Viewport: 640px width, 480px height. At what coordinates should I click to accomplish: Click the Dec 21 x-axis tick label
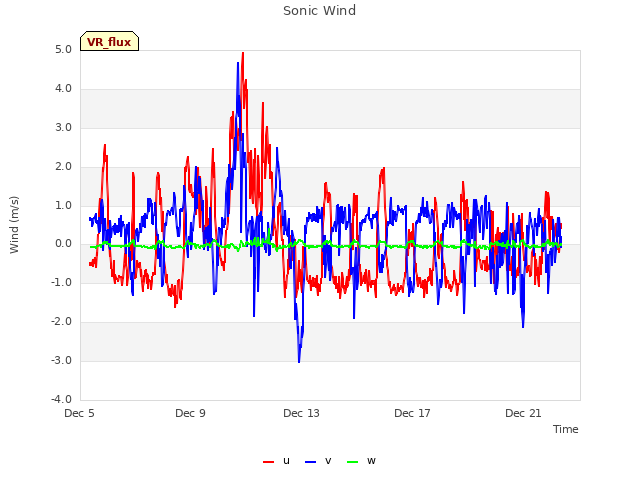click(523, 413)
